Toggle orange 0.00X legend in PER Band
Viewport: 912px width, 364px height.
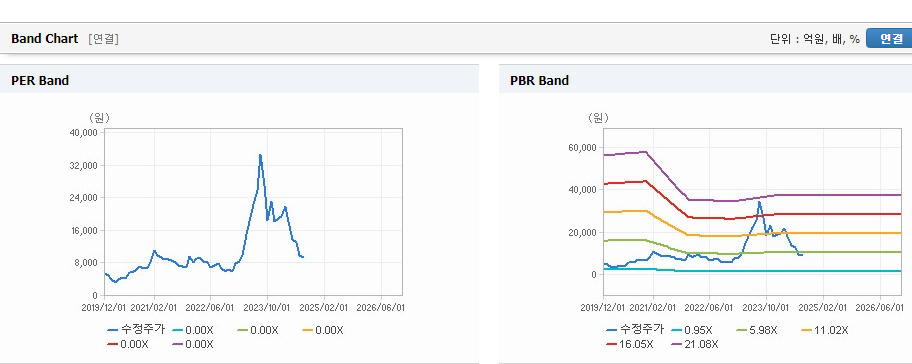point(323,330)
